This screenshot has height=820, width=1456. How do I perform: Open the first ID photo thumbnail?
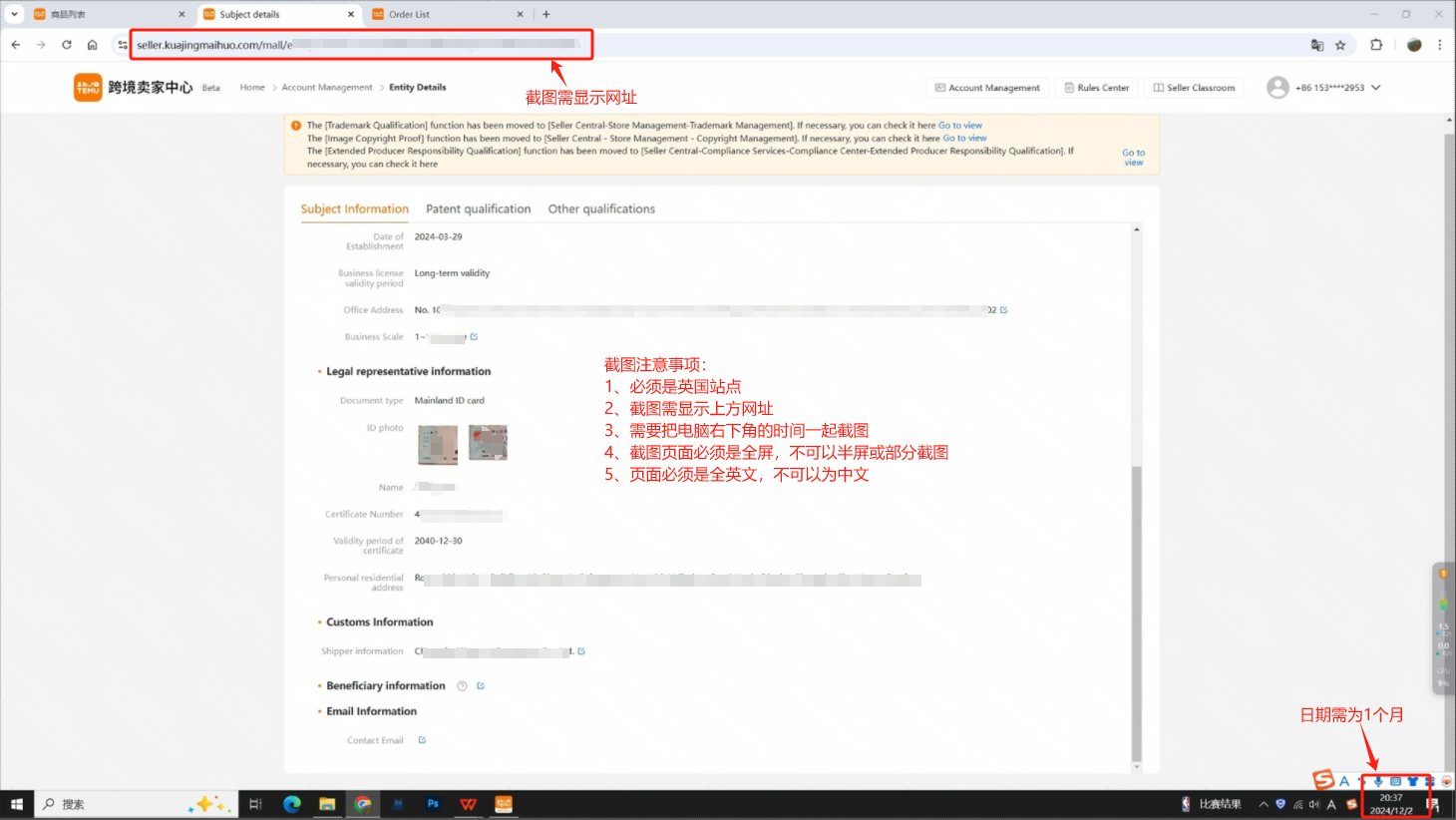click(x=437, y=444)
